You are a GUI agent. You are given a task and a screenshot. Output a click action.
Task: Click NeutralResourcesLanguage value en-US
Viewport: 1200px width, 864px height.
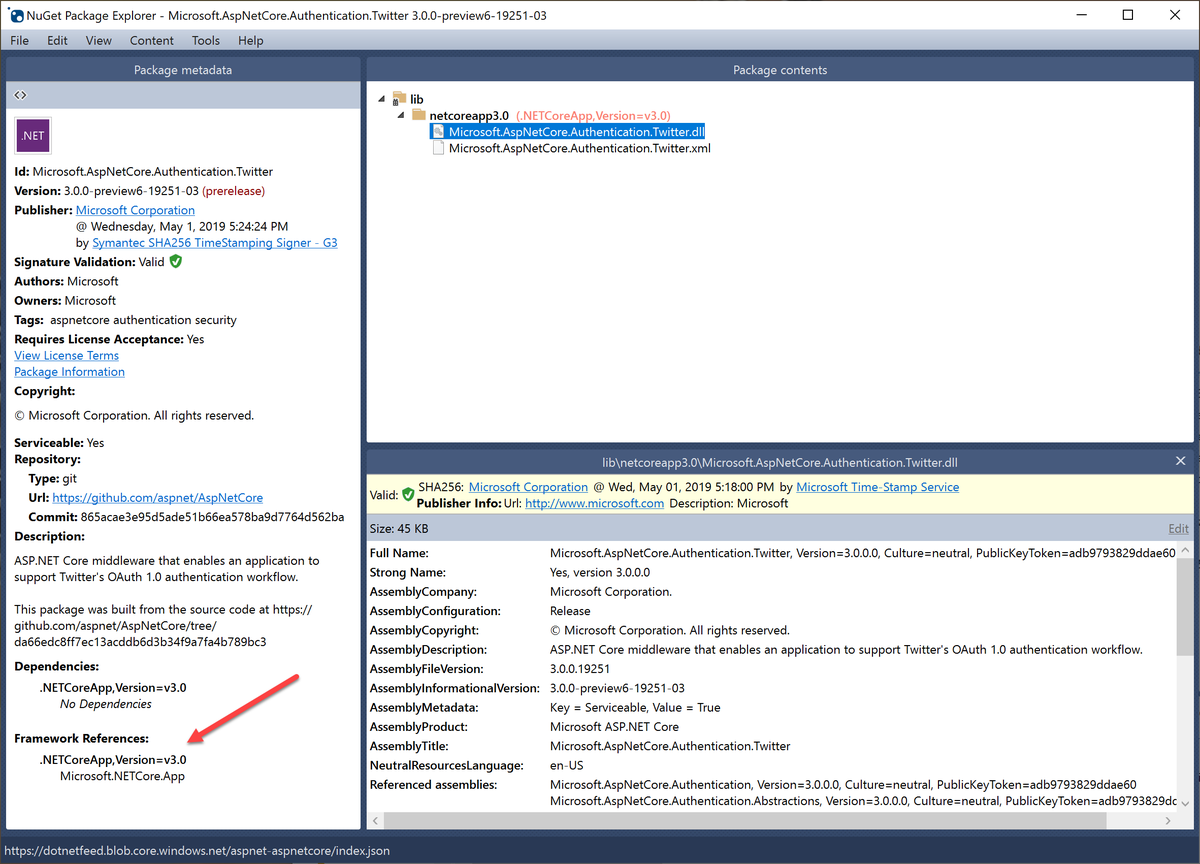pyautogui.click(x=567, y=766)
